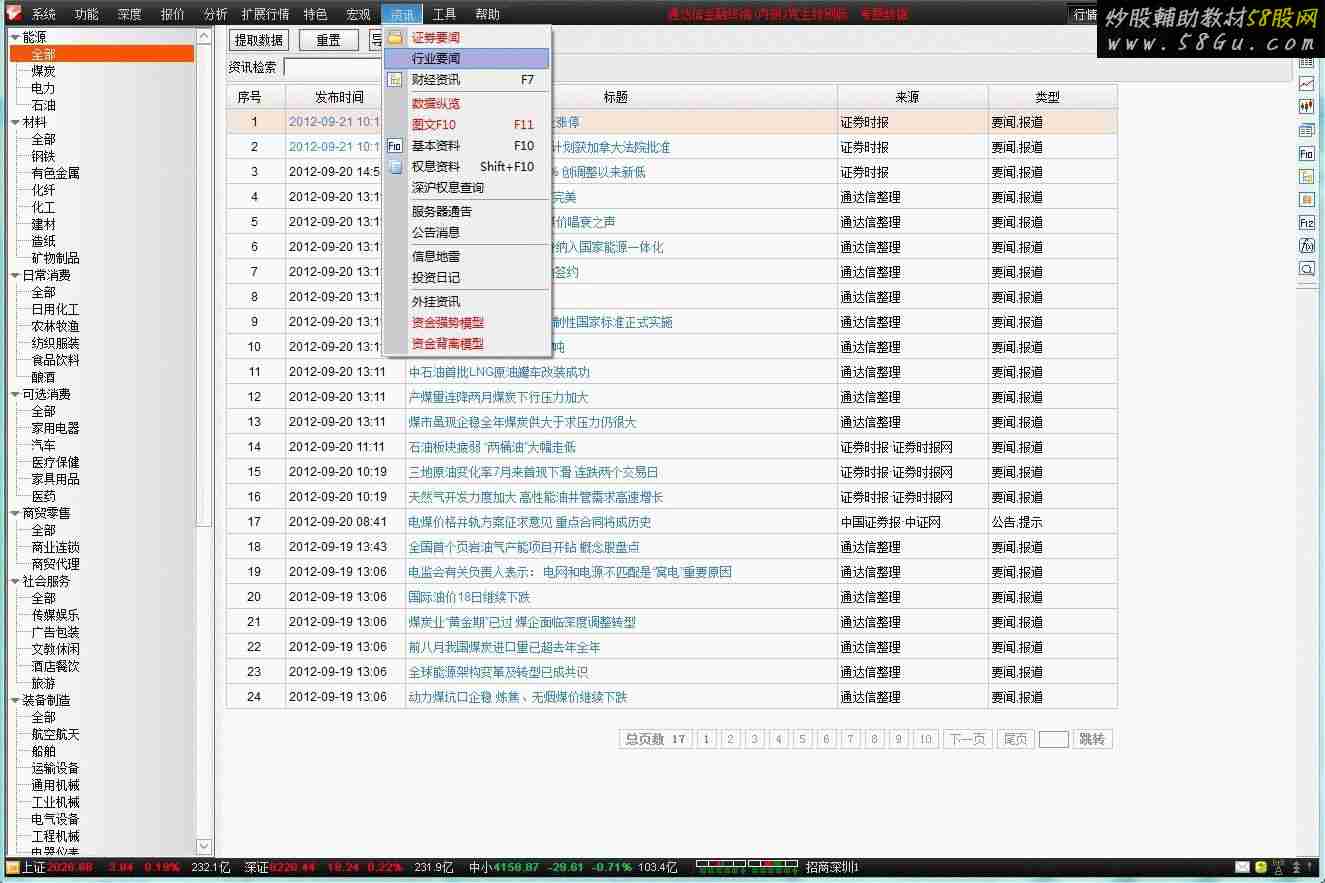Image resolution: width=1325 pixels, height=883 pixels.
Task: Click the tree panel scroll-down arrow
Action: point(204,846)
